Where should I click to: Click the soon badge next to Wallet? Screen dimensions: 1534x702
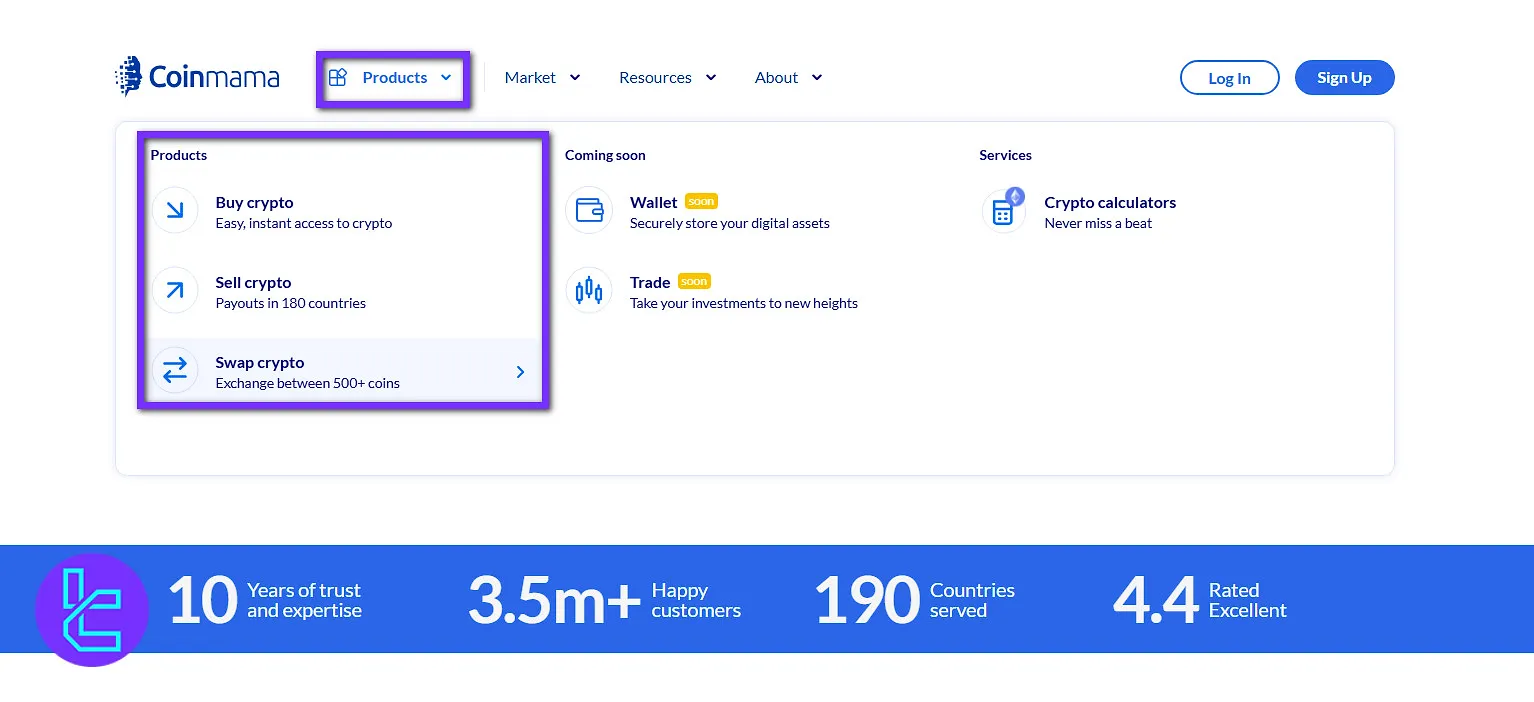point(701,201)
